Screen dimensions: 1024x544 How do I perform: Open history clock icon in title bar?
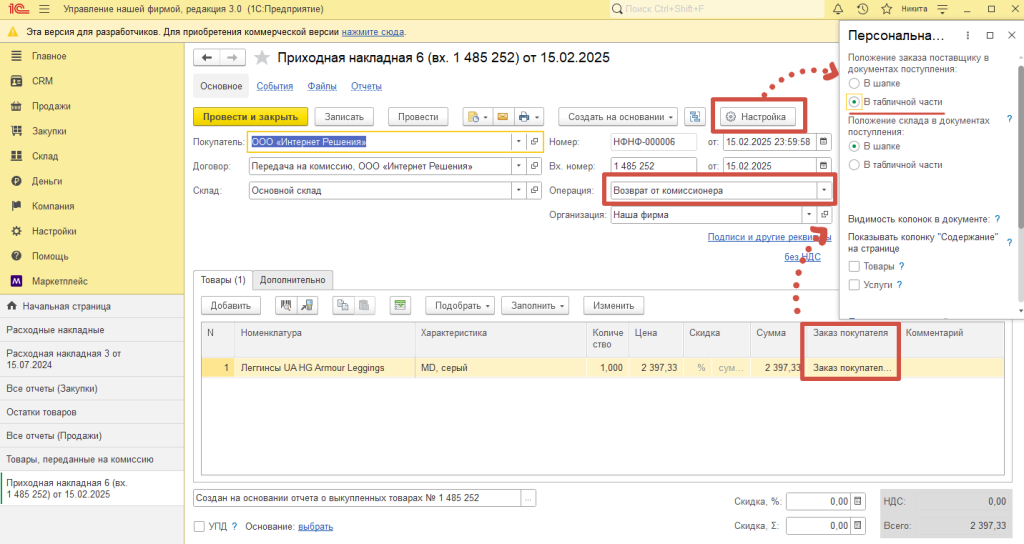(862, 9)
